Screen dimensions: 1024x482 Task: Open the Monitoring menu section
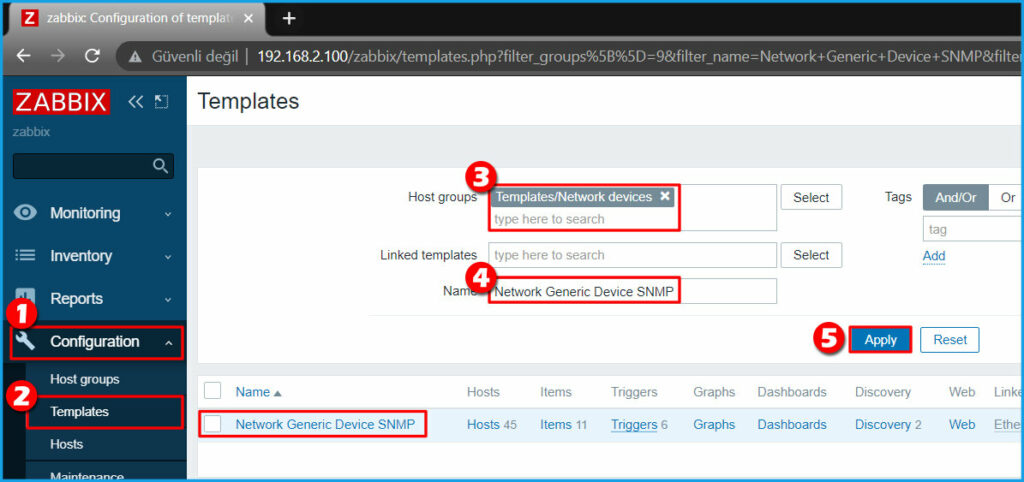(93, 213)
